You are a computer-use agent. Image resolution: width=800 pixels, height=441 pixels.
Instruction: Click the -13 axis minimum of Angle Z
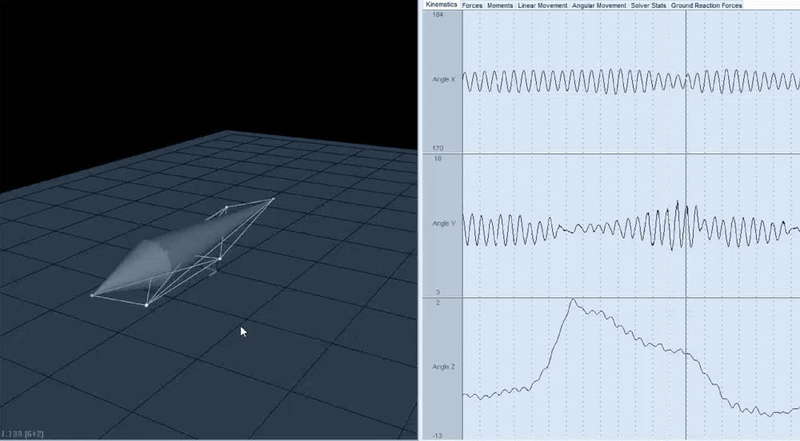[x=437, y=436]
